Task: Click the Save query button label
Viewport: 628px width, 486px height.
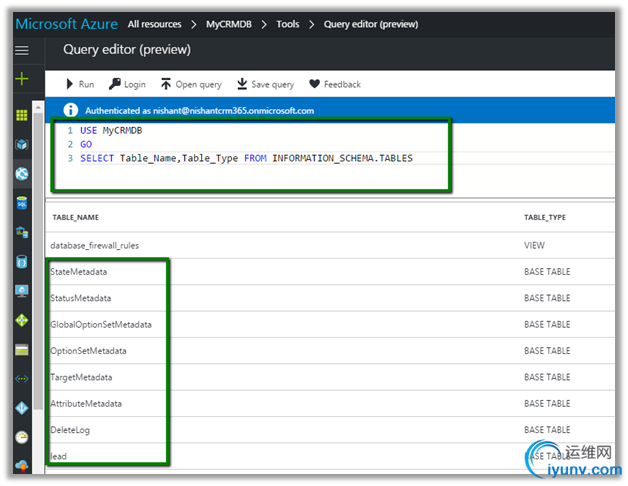Action: point(273,85)
